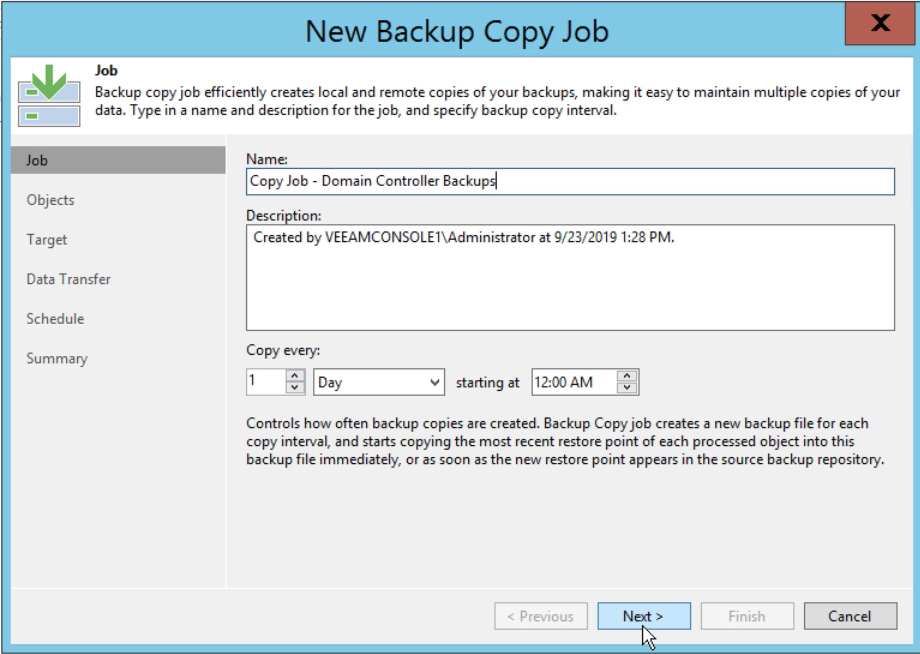Click the Finish button

[x=747, y=616]
